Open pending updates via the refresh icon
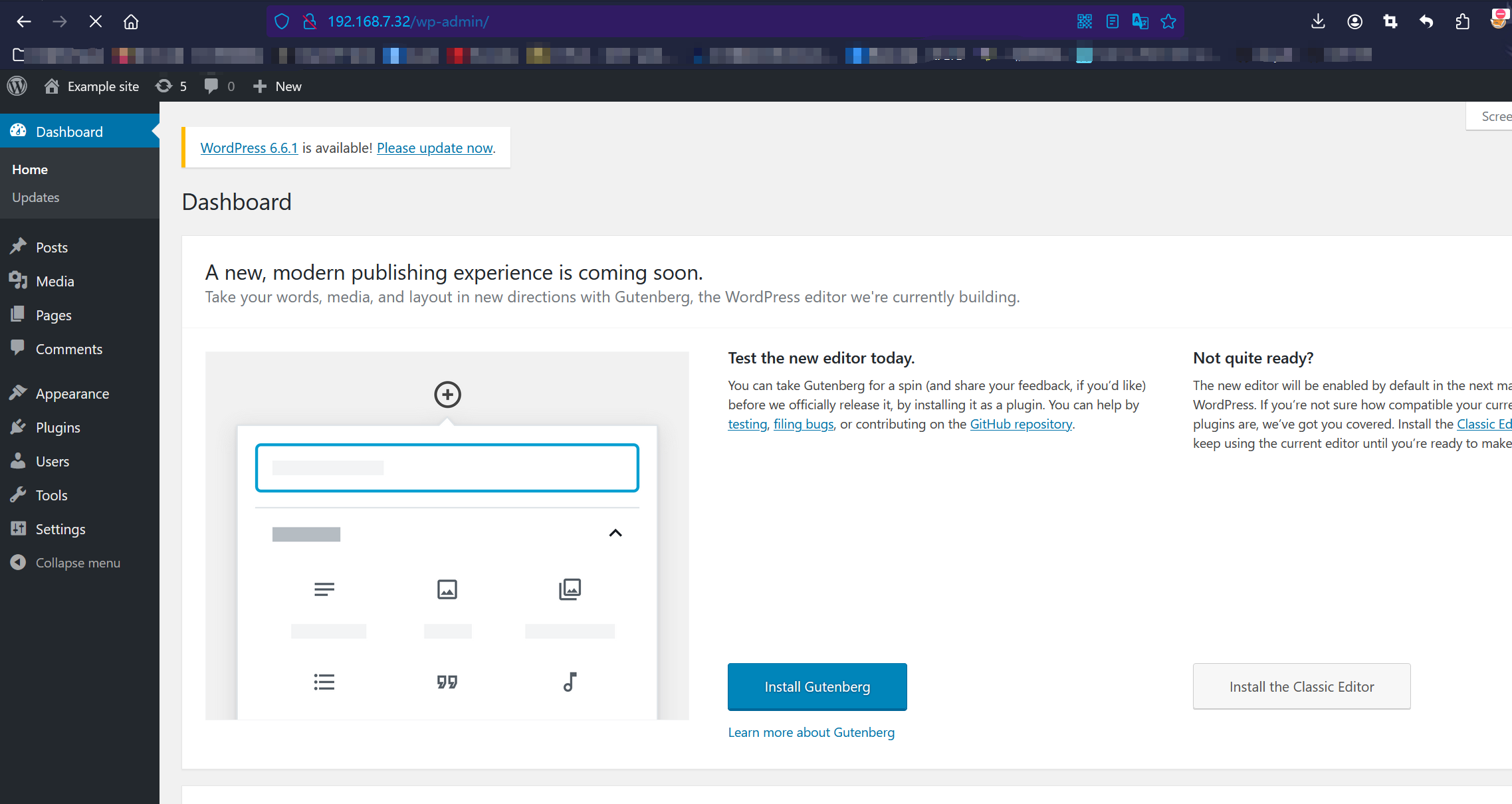The height and width of the screenshot is (804, 1512). click(x=164, y=86)
